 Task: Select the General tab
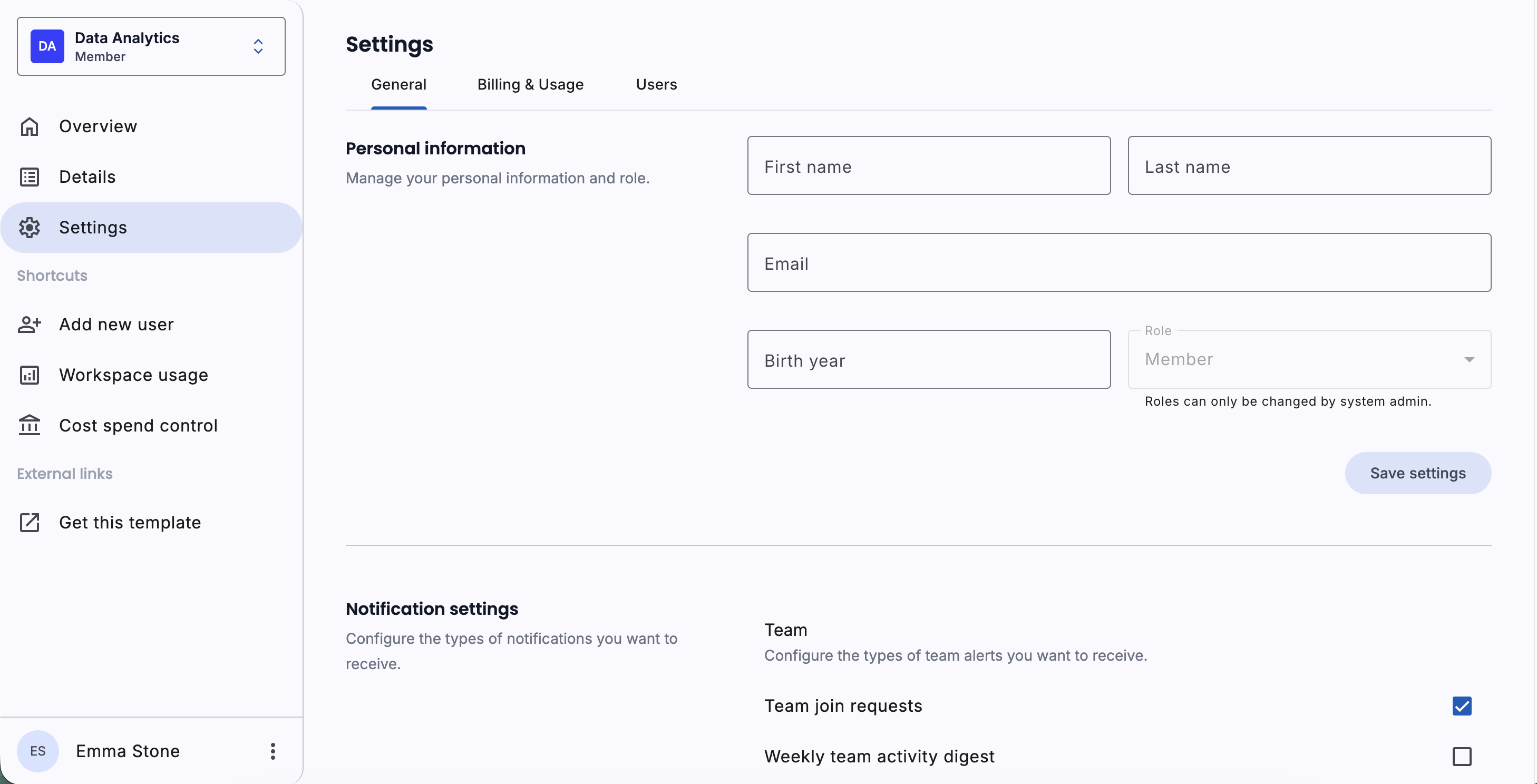398,85
